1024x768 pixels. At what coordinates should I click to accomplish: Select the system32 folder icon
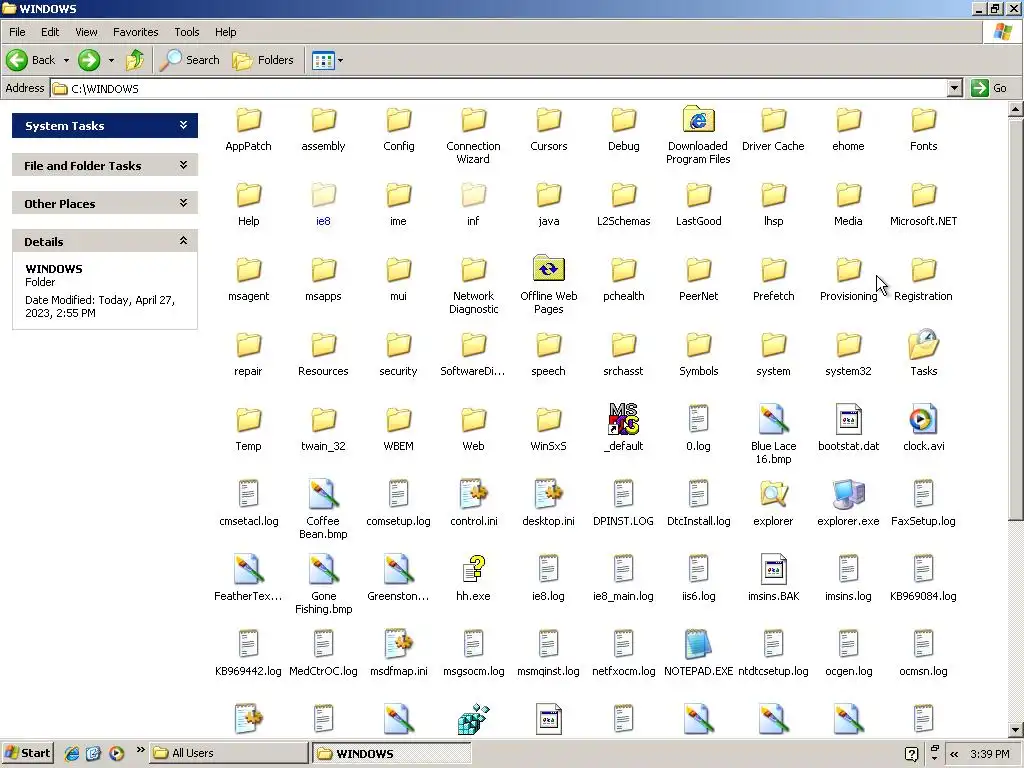coord(848,344)
